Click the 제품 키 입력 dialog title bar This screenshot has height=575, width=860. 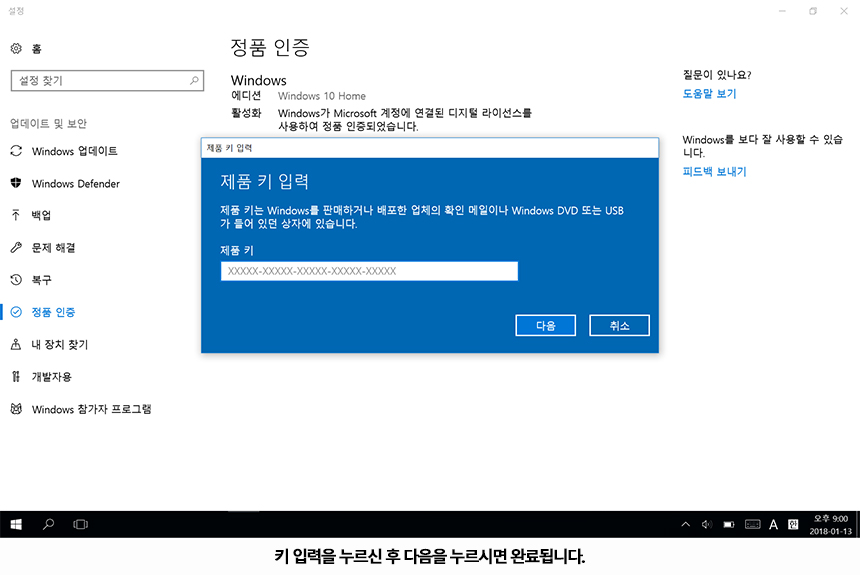(x=430, y=148)
